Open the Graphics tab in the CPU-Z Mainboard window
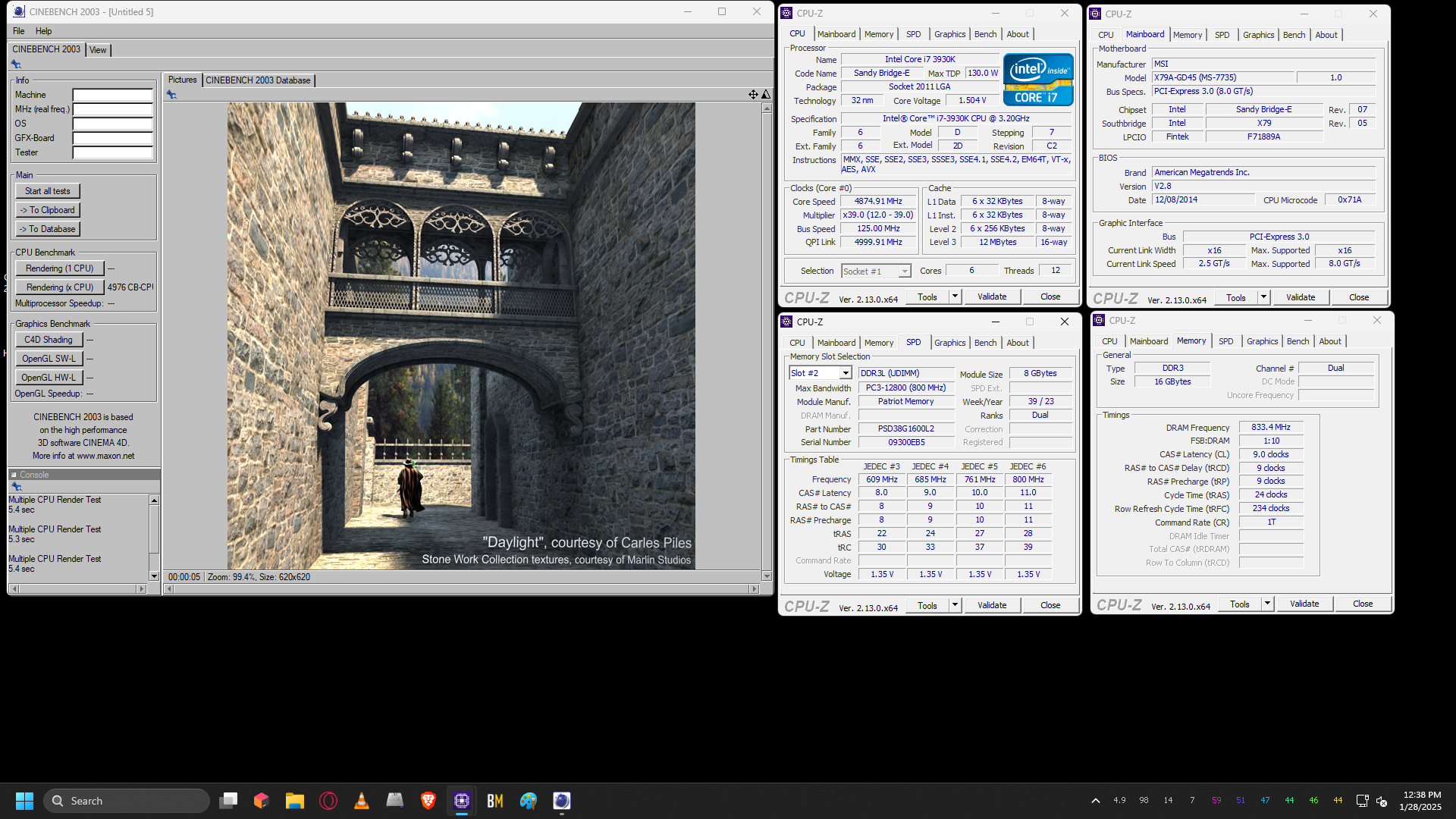The image size is (1456, 819). [x=1258, y=35]
